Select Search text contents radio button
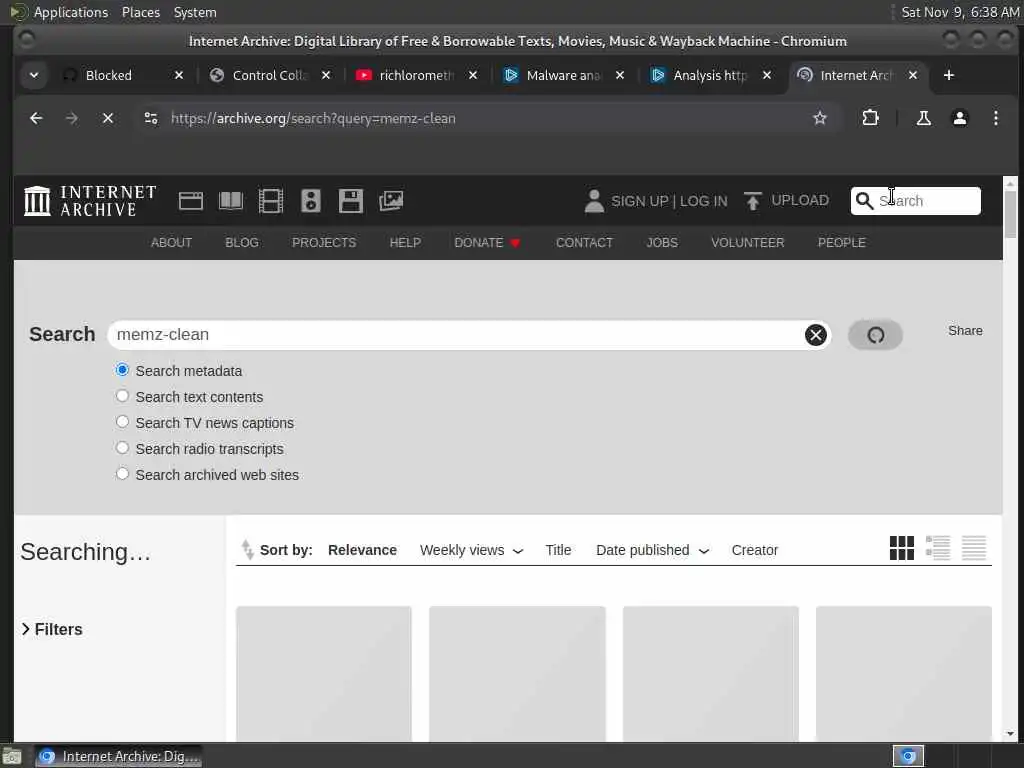This screenshot has width=1024, height=768. pos(122,396)
